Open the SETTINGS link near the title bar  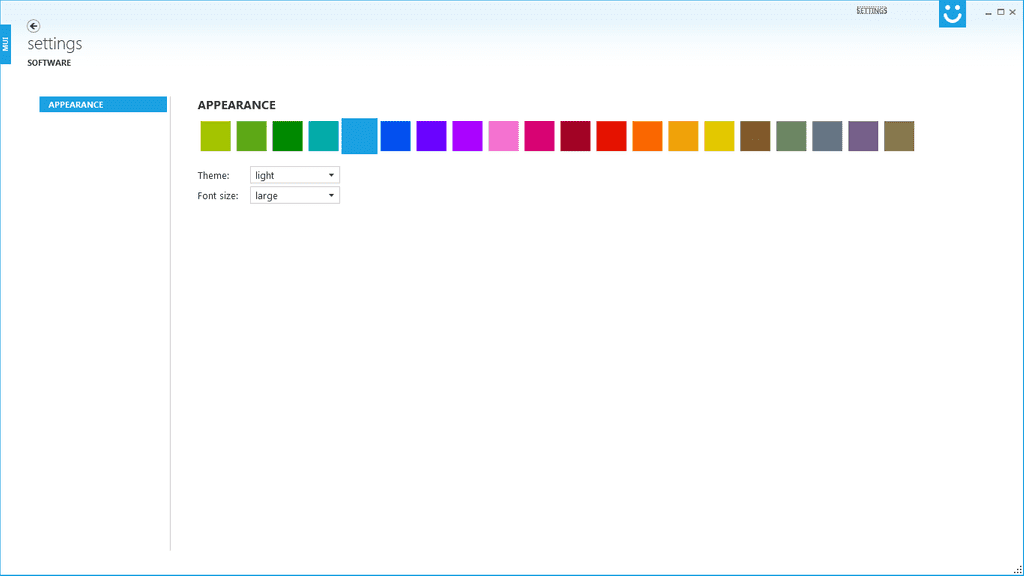pyautogui.click(x=873, y=11)
